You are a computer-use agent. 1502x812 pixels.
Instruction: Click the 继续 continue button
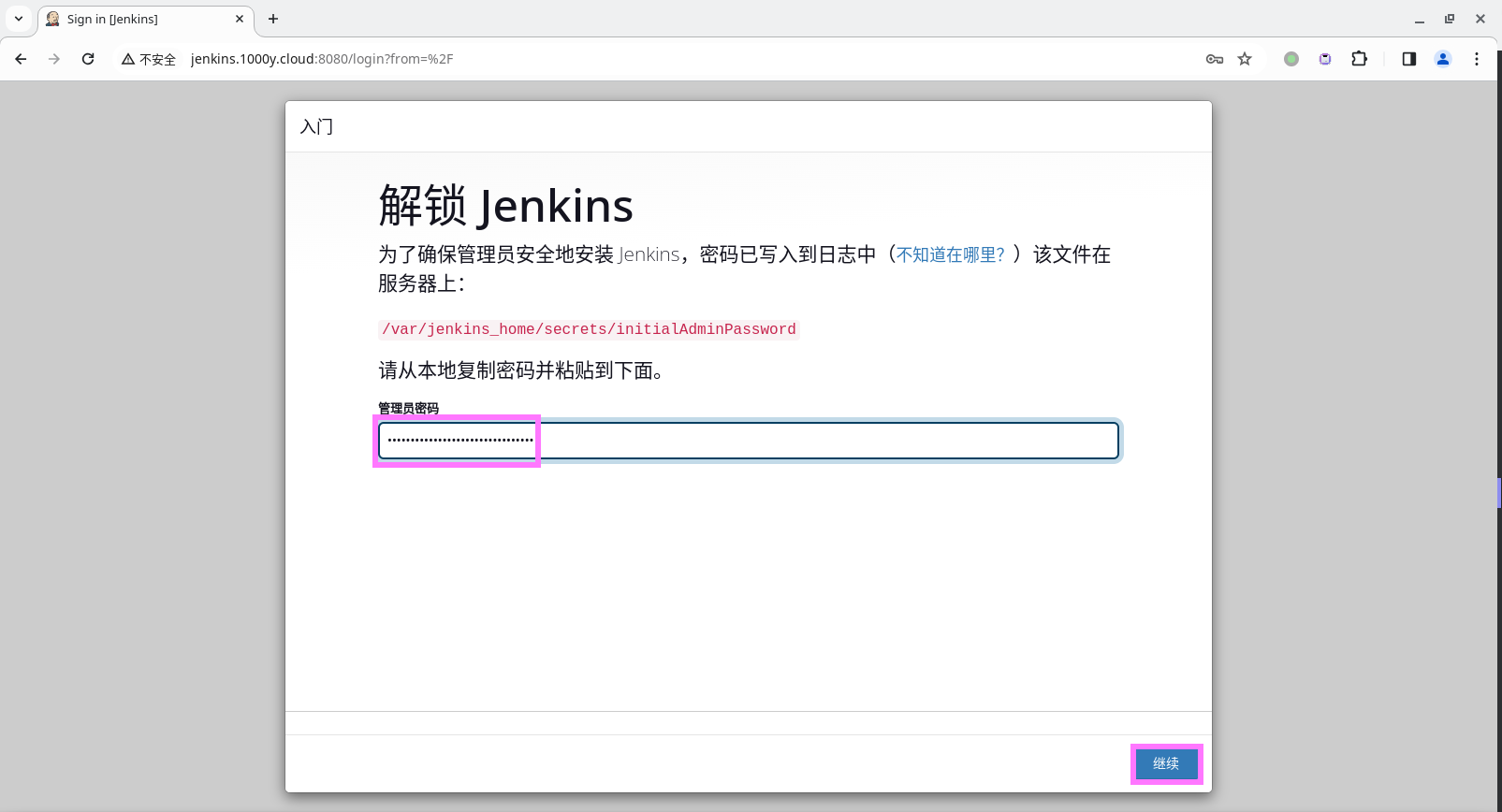[x=1166, y=764]
